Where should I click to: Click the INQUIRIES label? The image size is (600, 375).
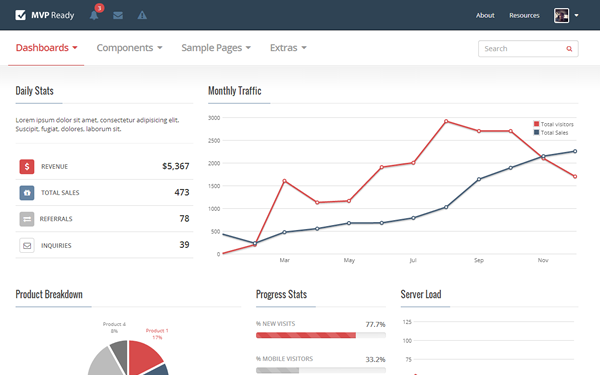coord(56,245)
